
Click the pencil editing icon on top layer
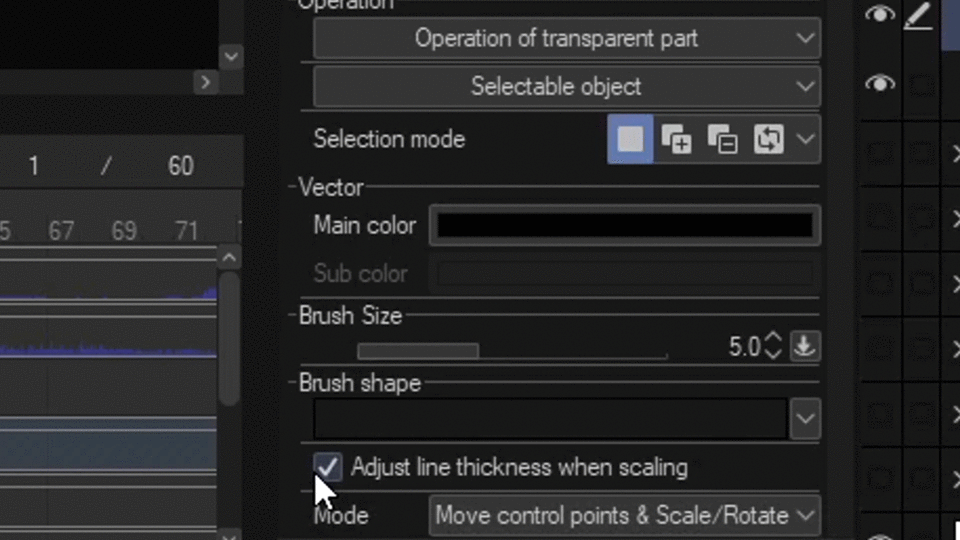coord(918,15)
